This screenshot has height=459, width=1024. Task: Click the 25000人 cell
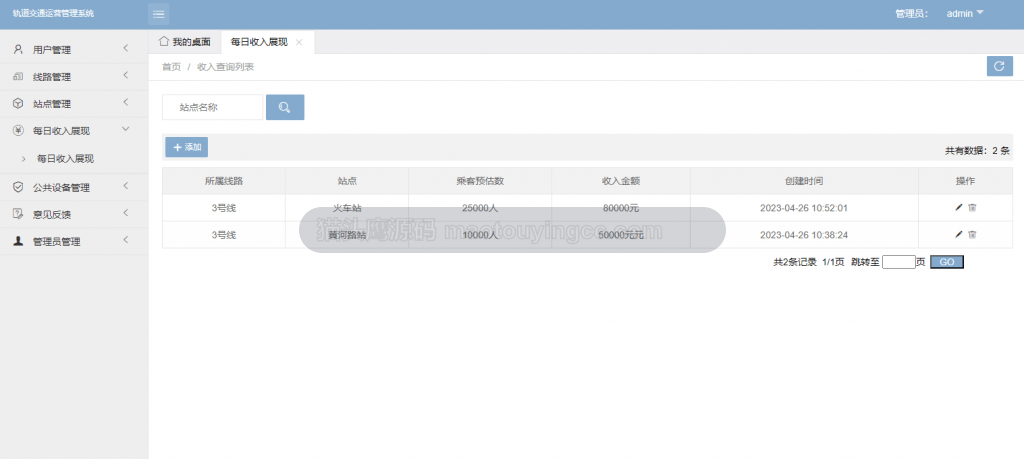click(480, 208)
